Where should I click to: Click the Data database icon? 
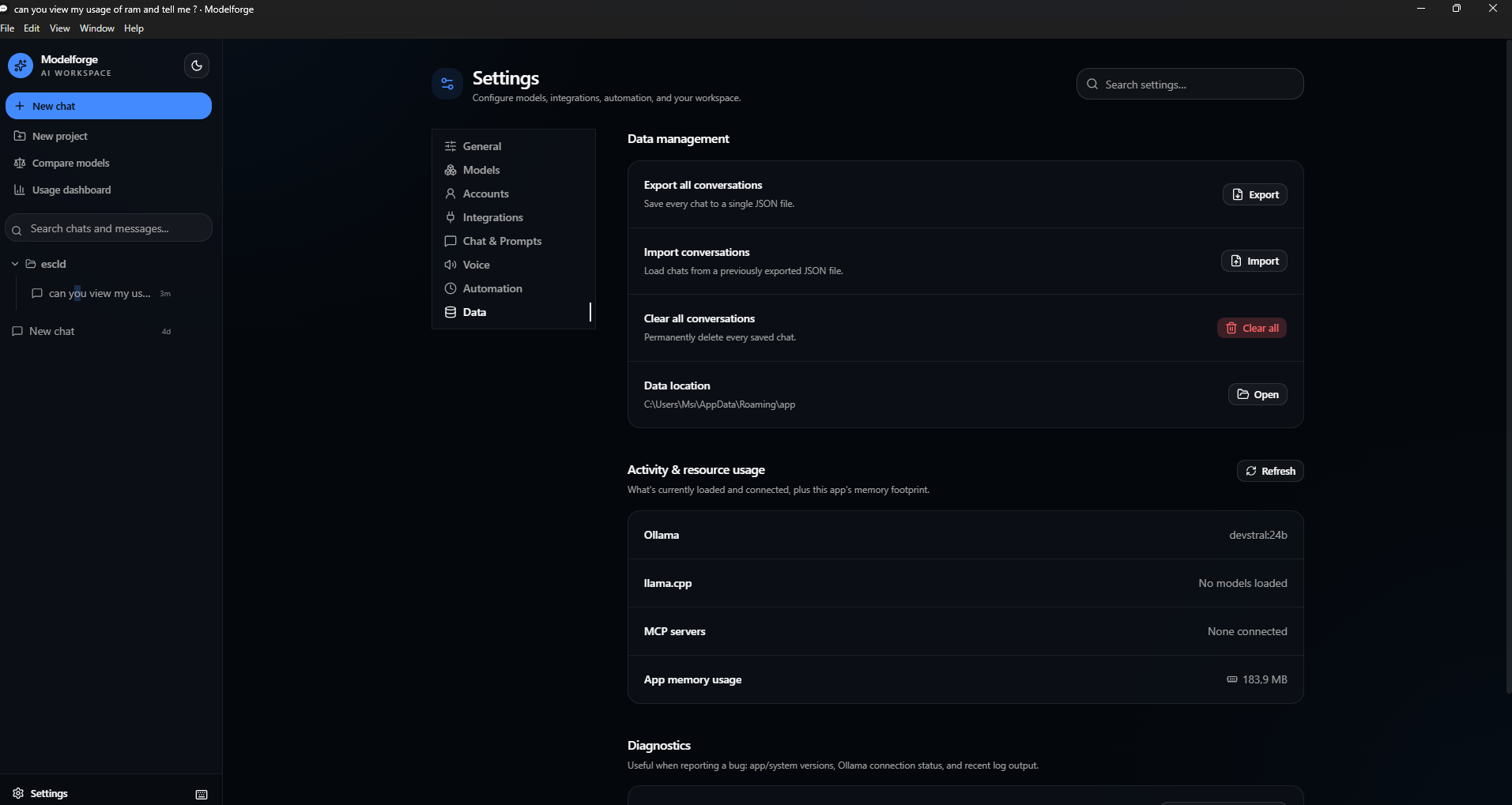(451, 312)
